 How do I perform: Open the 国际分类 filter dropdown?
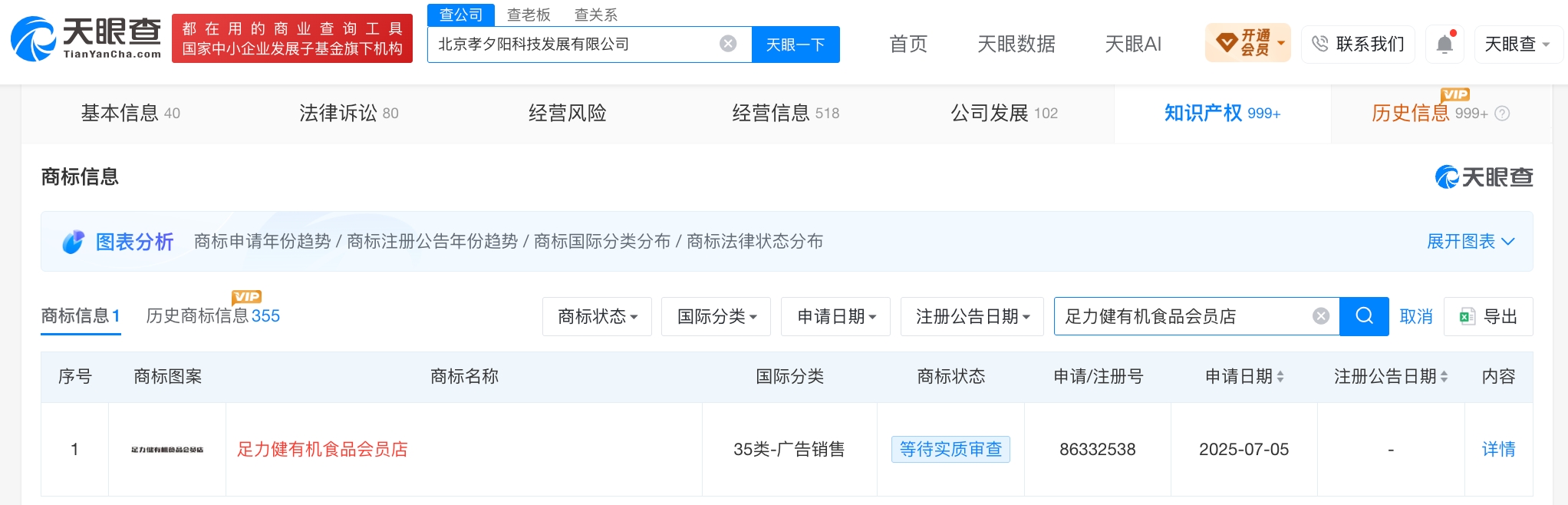pos(716,316)
